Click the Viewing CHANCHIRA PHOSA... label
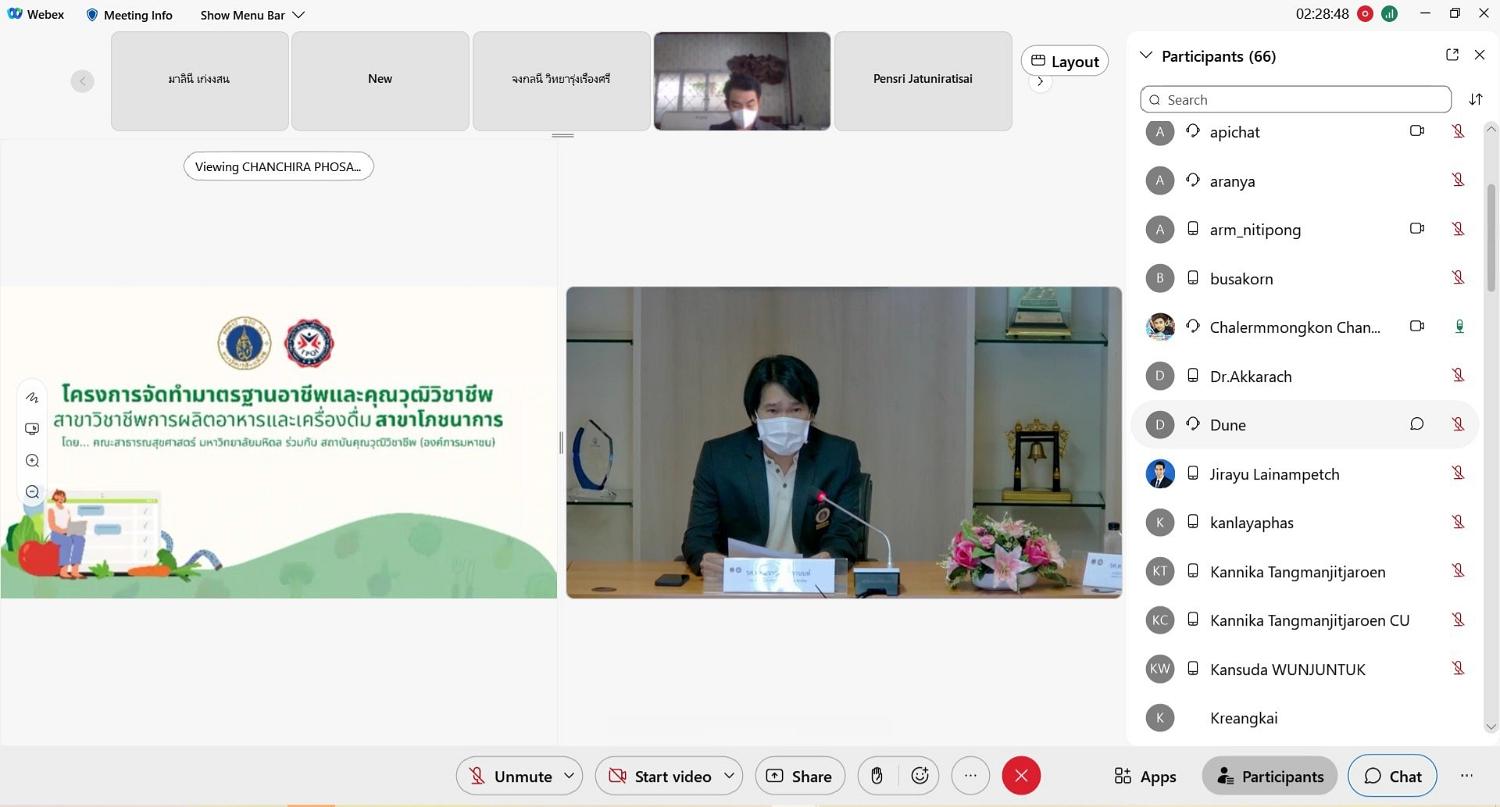The height and width of the screenshot is (807, 1500). tap(278, 166)
